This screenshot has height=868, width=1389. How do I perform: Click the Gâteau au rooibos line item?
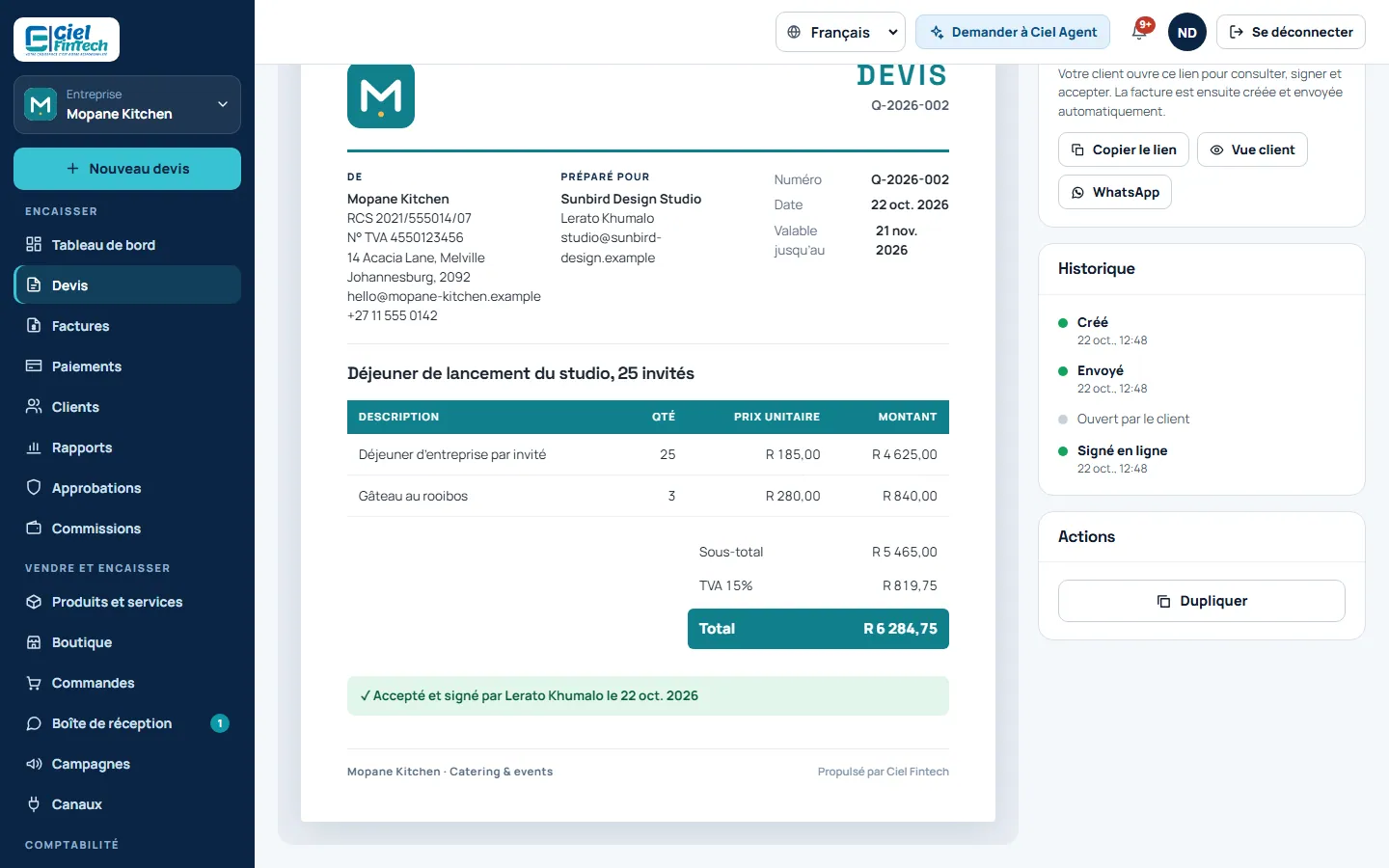tap(648, 496)
